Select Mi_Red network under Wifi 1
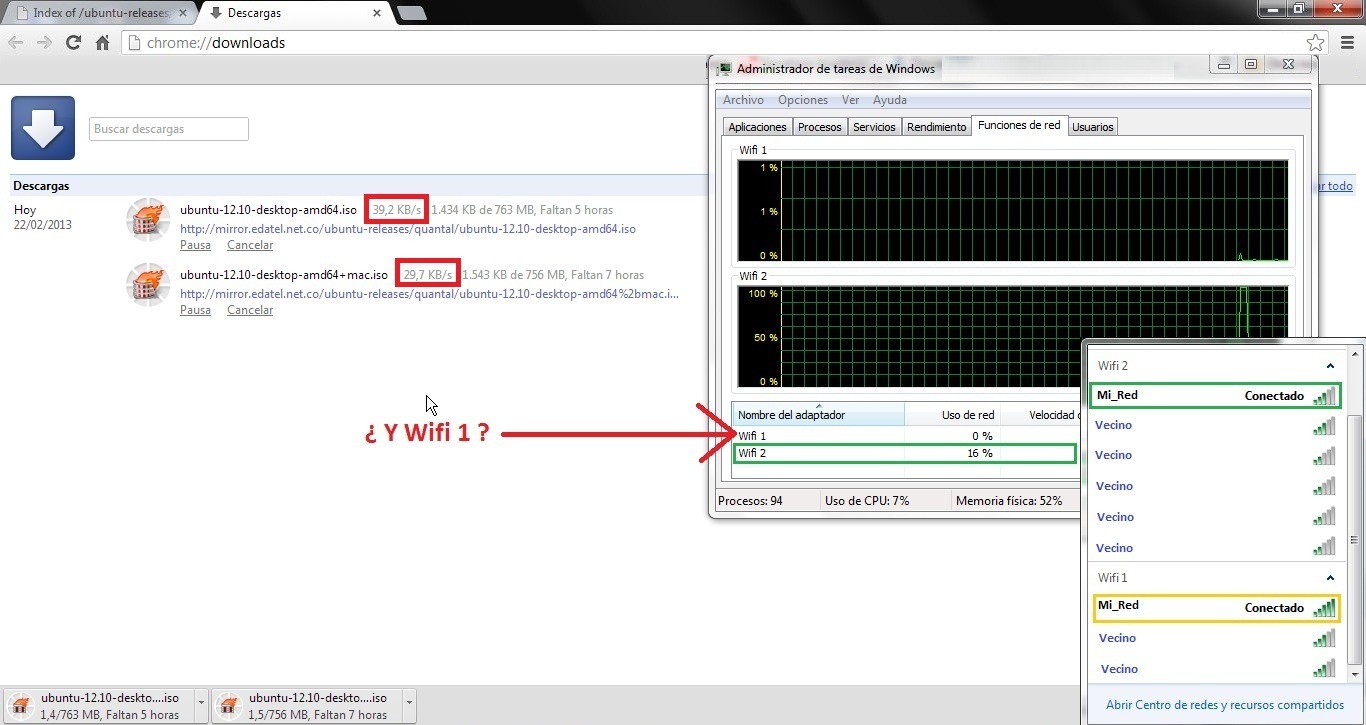 click(x=1214, y=608)
